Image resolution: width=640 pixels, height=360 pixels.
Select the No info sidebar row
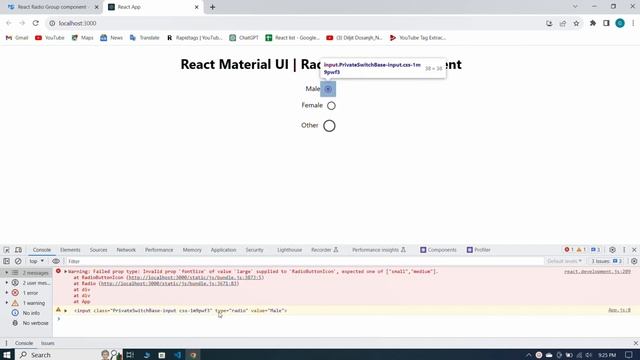point(27,313)
